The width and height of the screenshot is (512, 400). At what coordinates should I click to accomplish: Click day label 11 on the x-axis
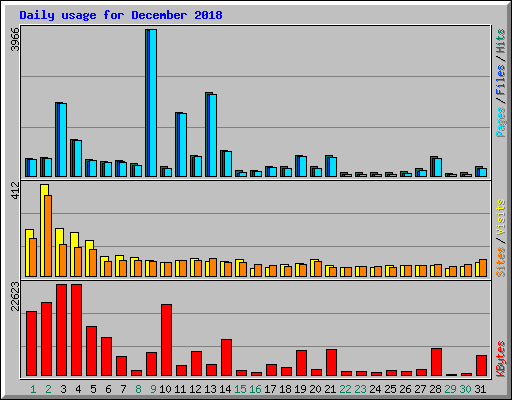pyautogui.click(x=180, y=389)
